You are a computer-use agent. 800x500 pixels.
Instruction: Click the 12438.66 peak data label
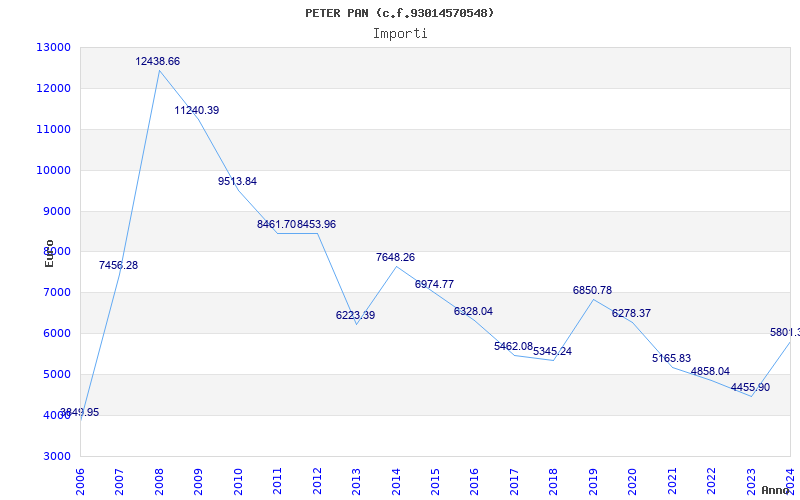click(158, 62)
